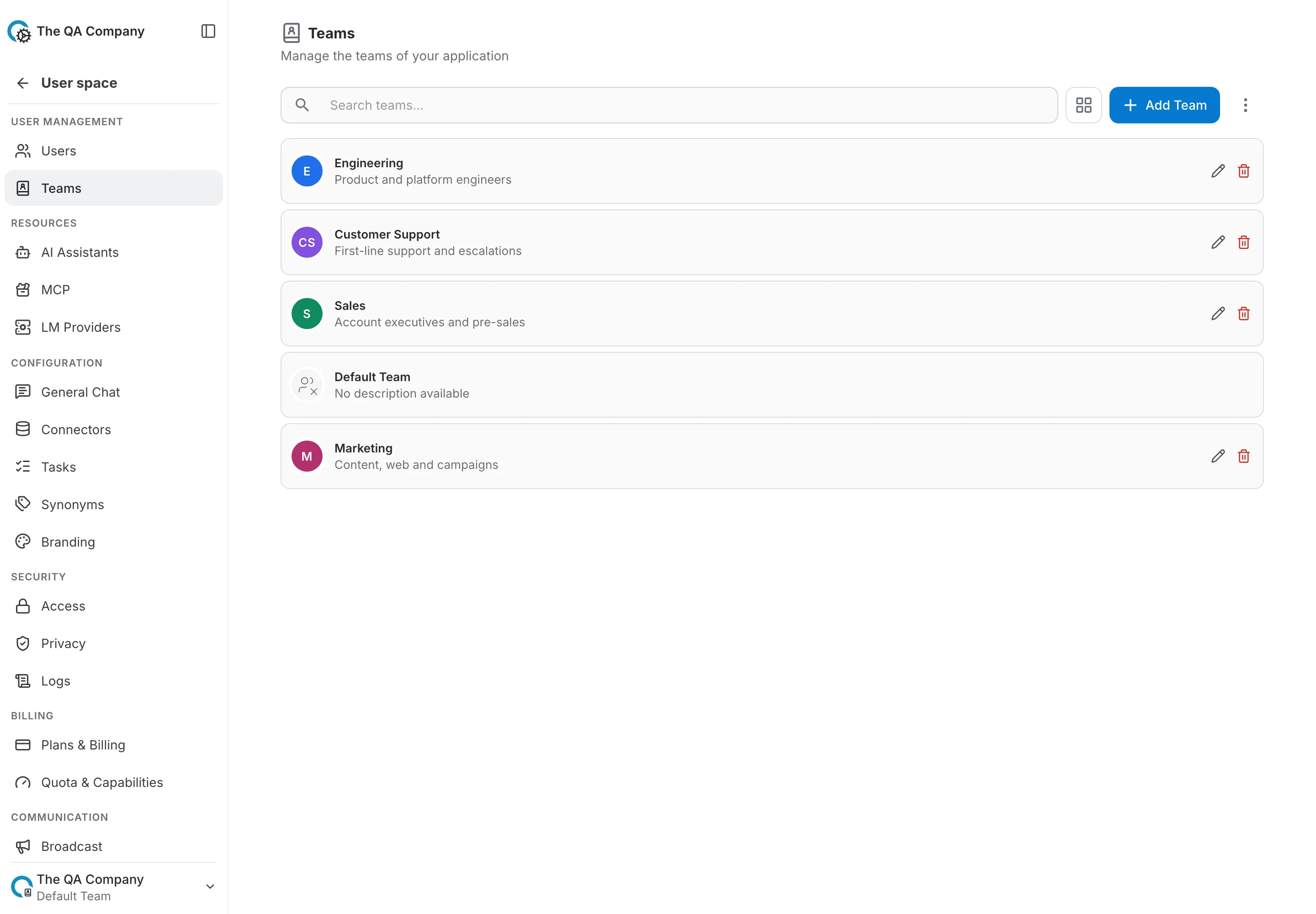Viewport: 1316px width, 914px height.
Task: Edit the Marketing team
Action: (1217, 457)
